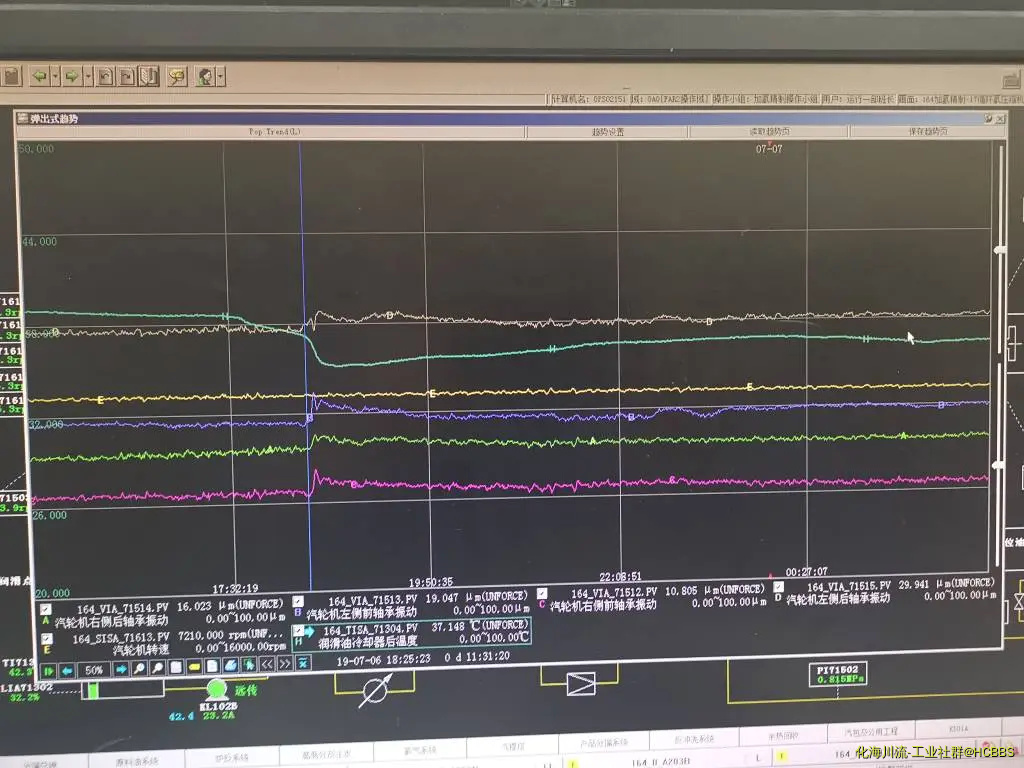Open the 读取趋势页 menu item
The width and height of the screenshot is (1024, 768).
(x=768, y=132)
